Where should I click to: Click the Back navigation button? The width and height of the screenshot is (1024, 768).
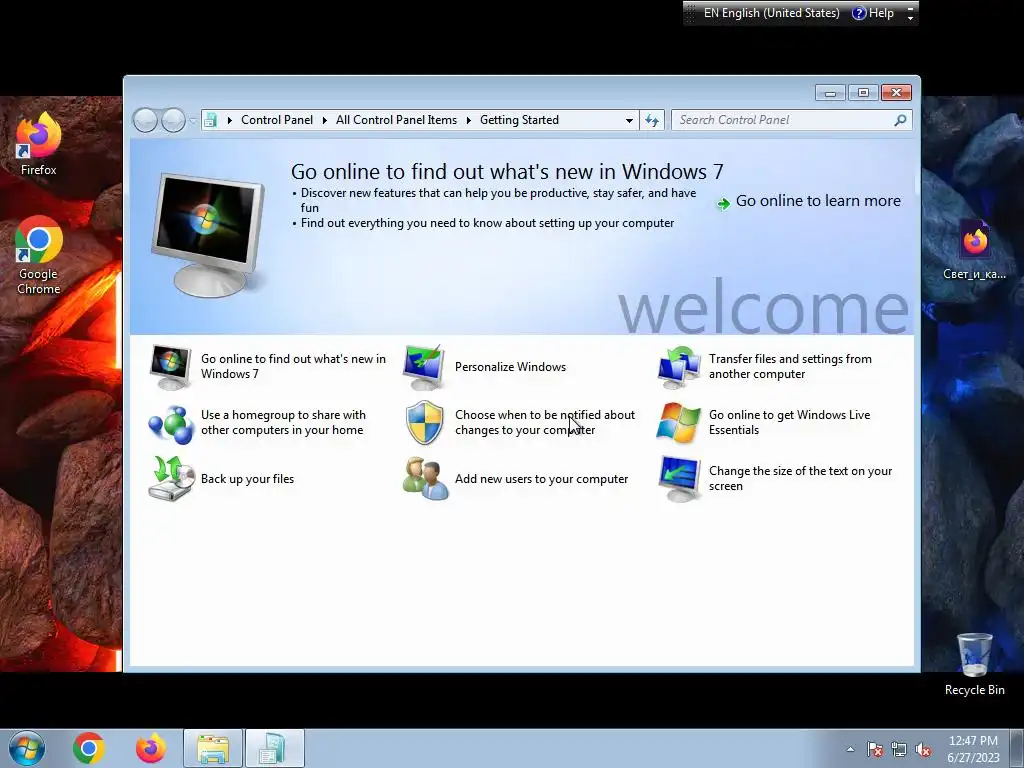(145, 120)
